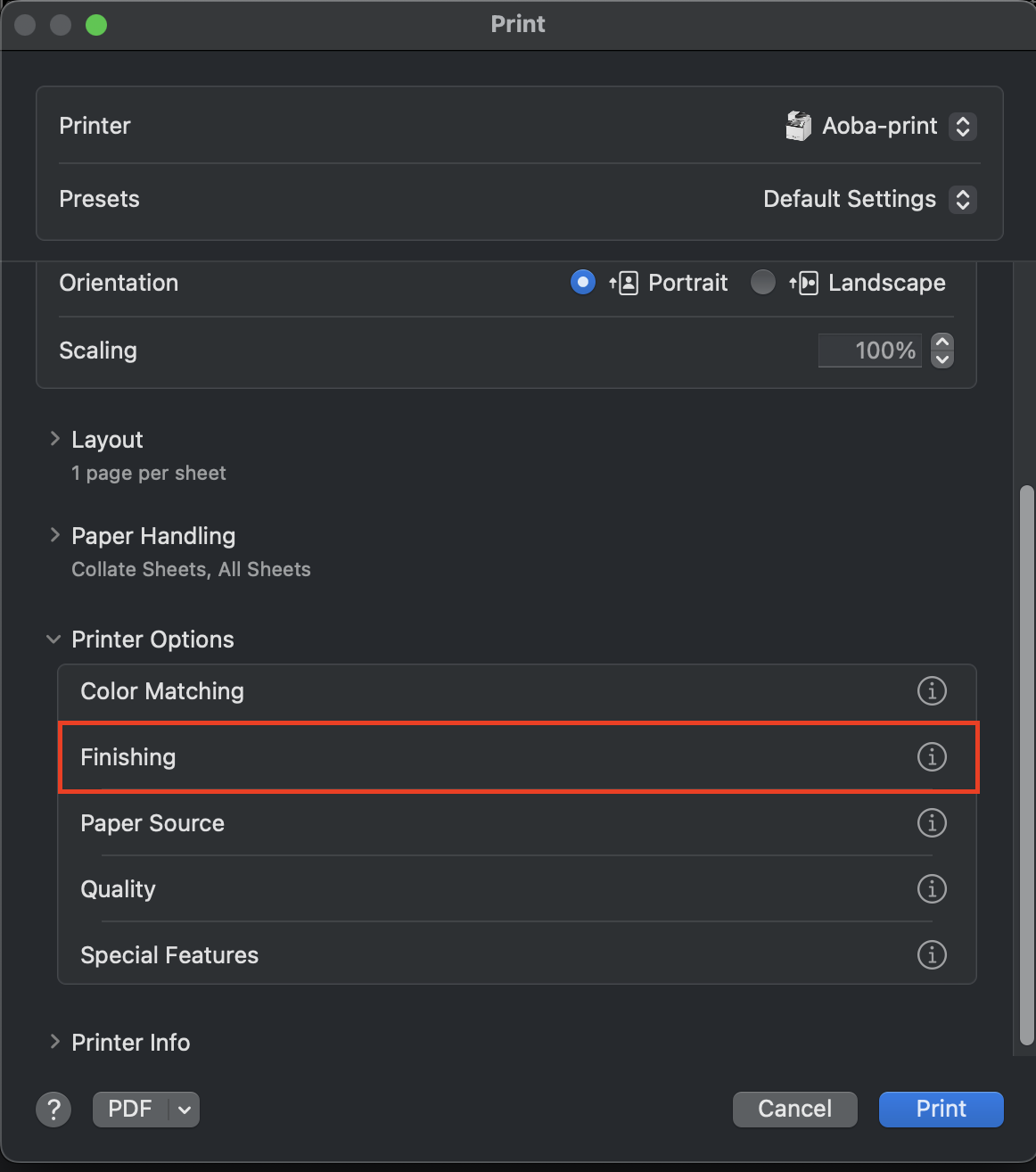Click the Aoba-print printer icon
This screenshot has height=1172, width=1036.
[x=798, y=126]
